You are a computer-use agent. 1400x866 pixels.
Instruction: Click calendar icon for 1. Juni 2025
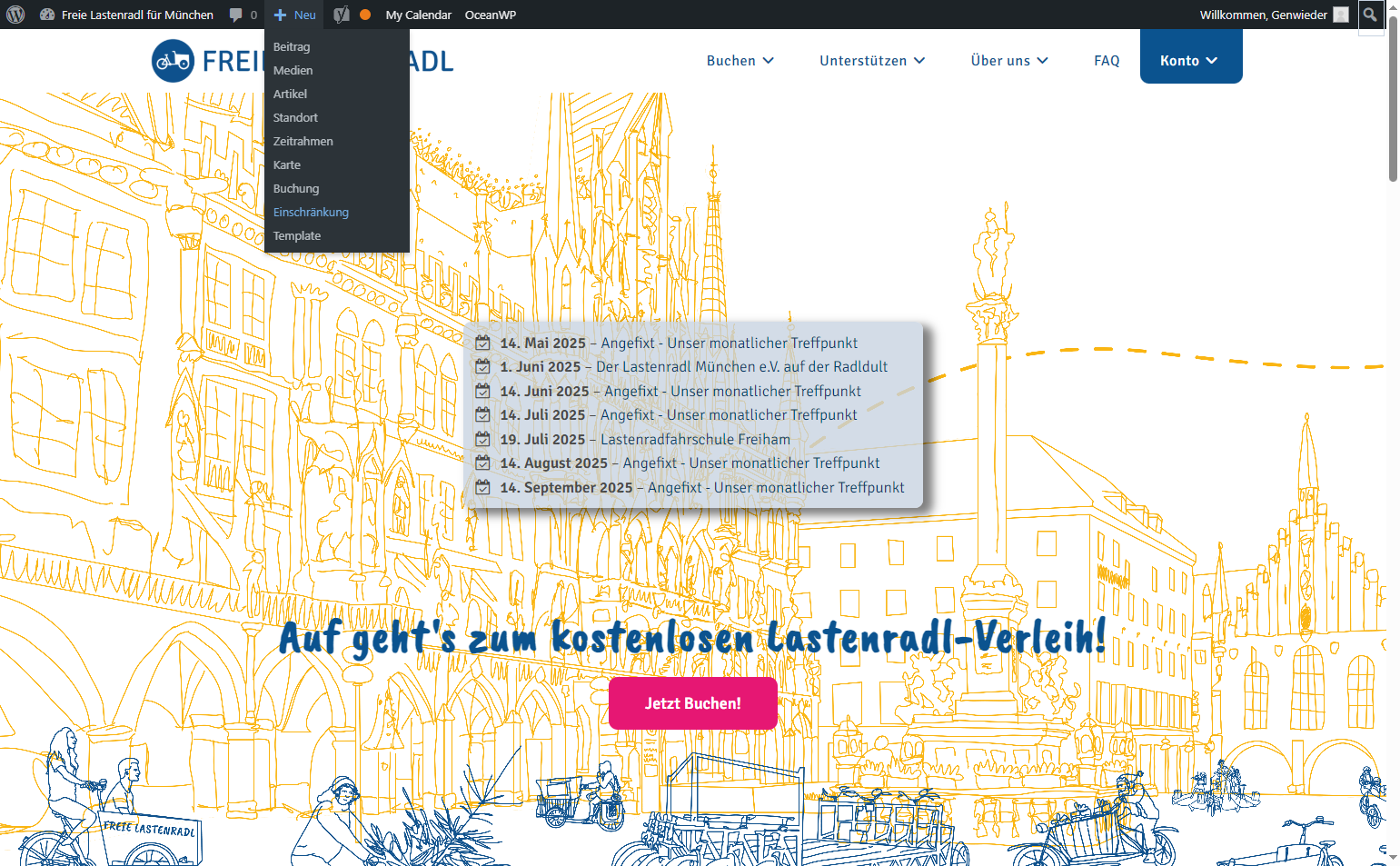click(x=483, y=366)
